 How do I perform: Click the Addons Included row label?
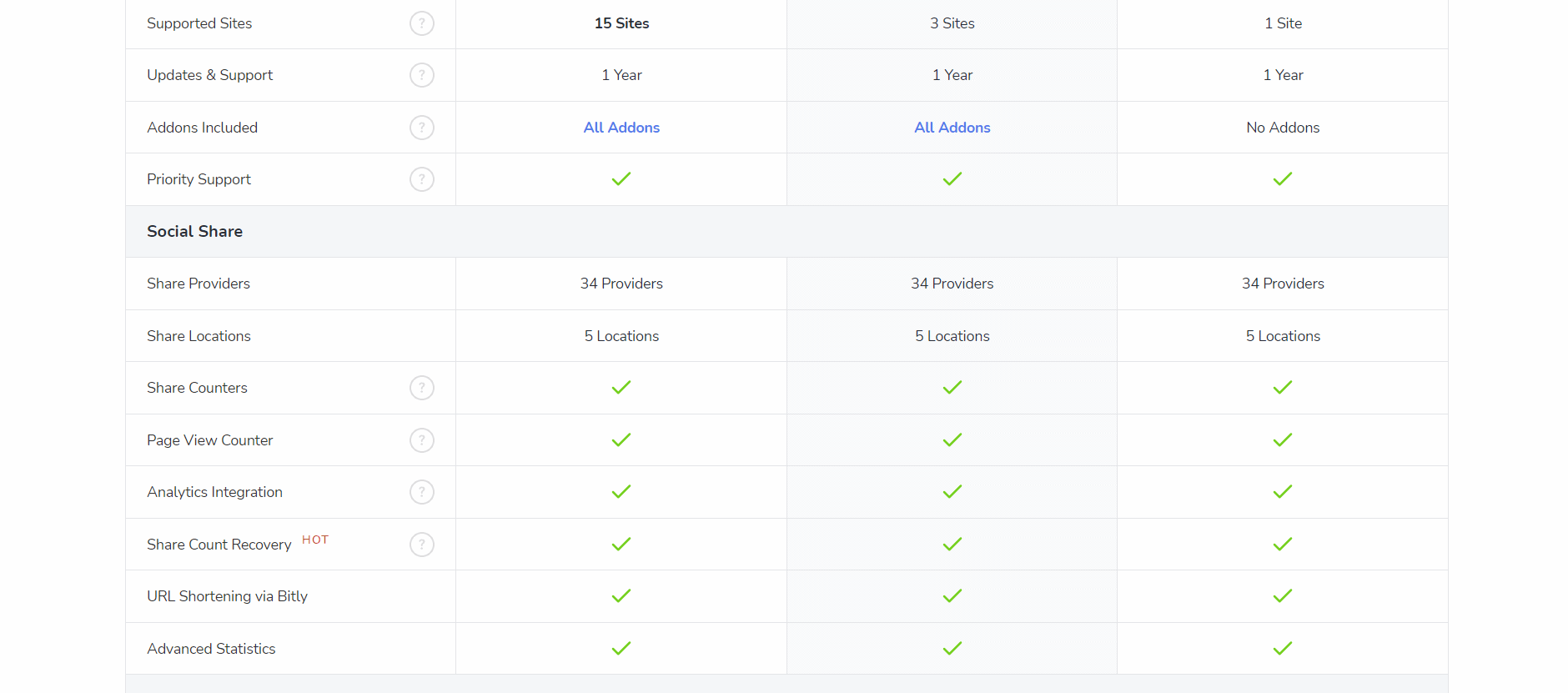[x=202, y=128]
